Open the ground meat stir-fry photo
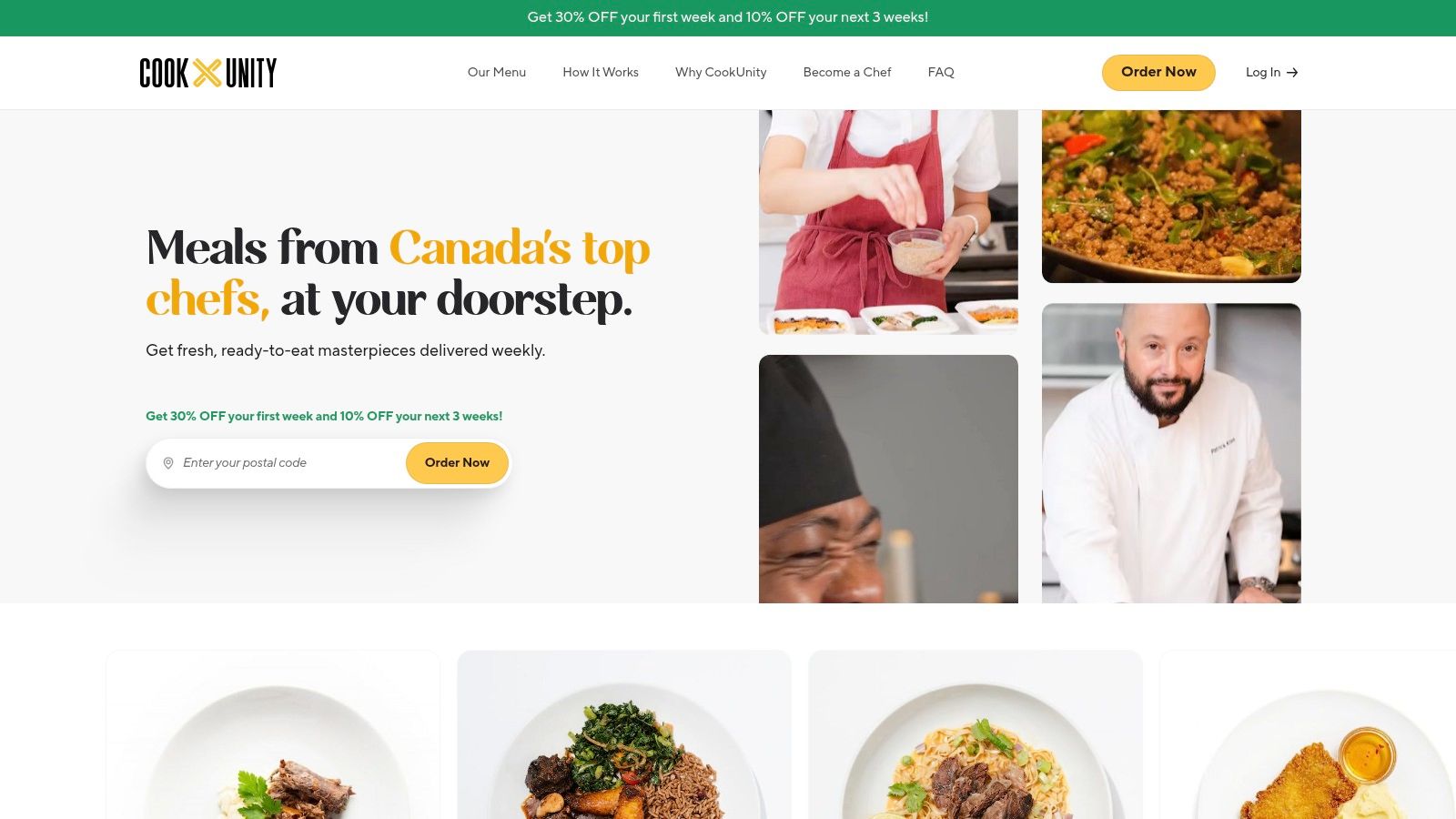The height and width of the screenshot is (819, 1456). (x=1171, y=197)
